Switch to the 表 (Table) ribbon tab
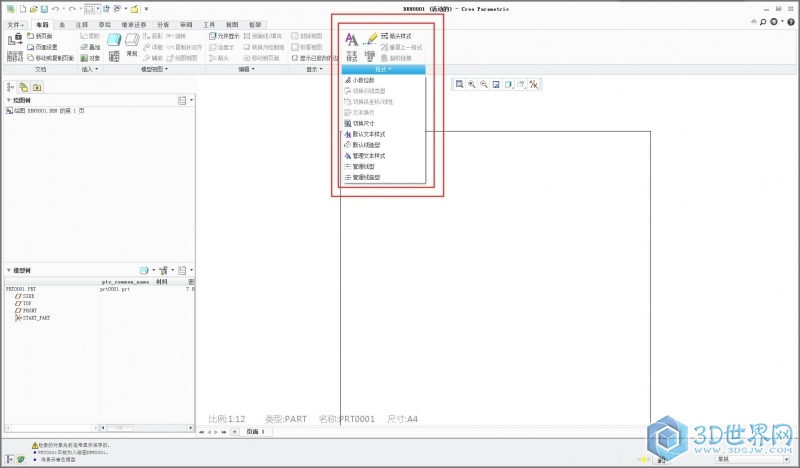 62,24
